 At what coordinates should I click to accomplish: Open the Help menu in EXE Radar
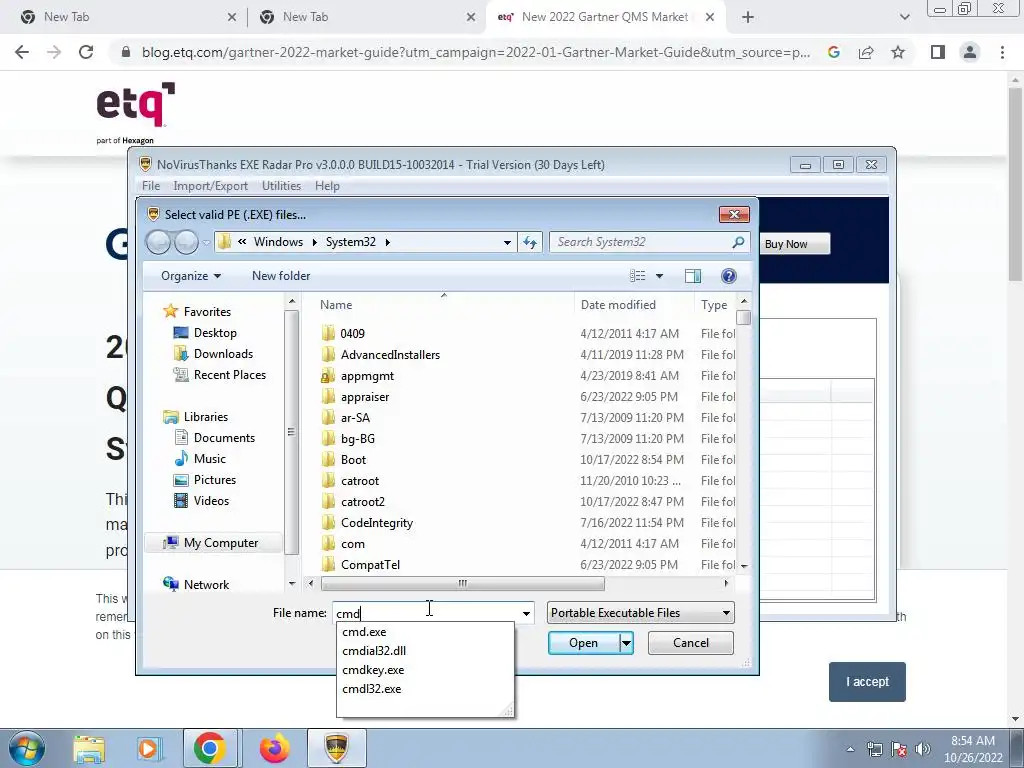pos(327,186)
